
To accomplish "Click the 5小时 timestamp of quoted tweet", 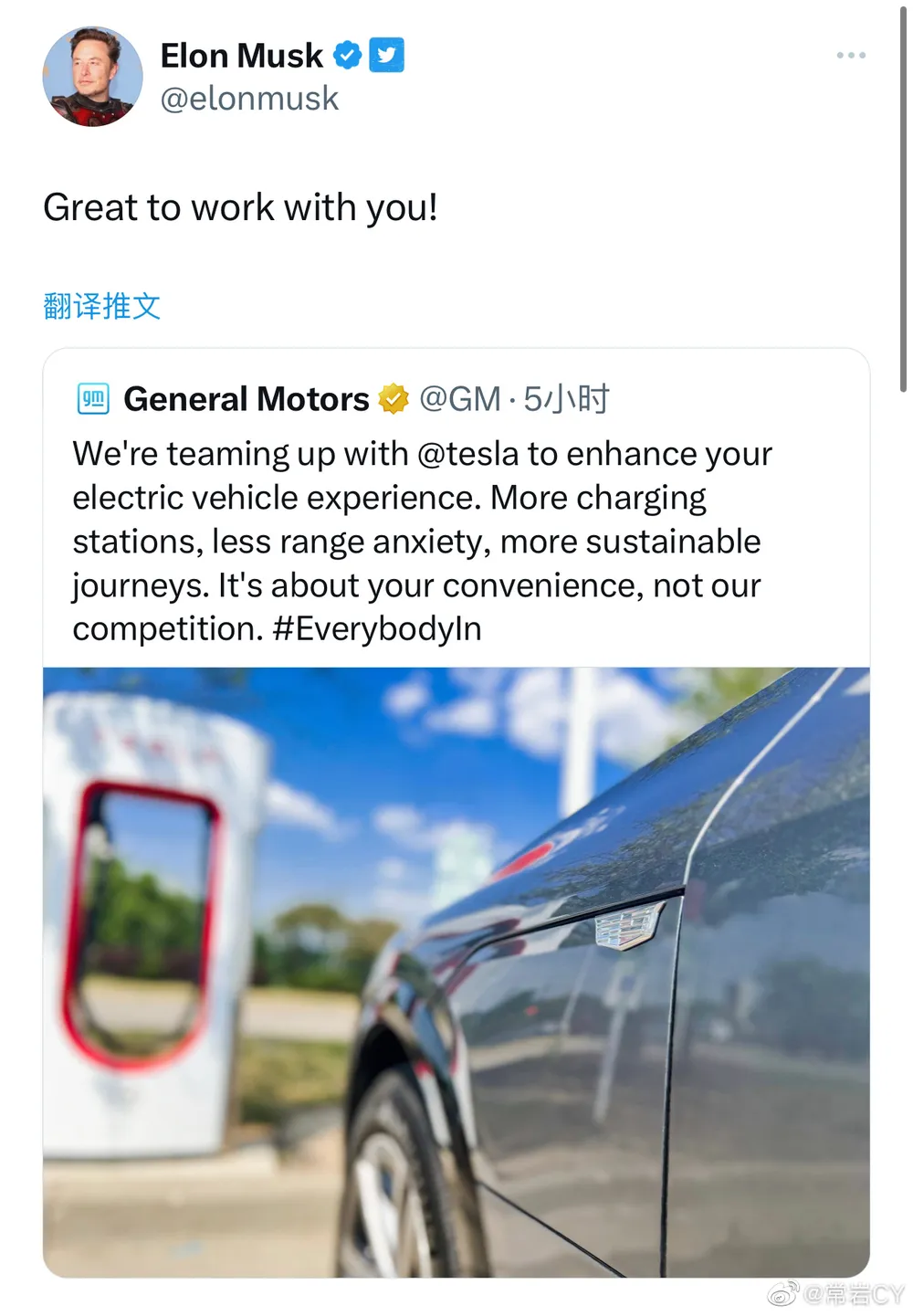I will tap(566, 399).
